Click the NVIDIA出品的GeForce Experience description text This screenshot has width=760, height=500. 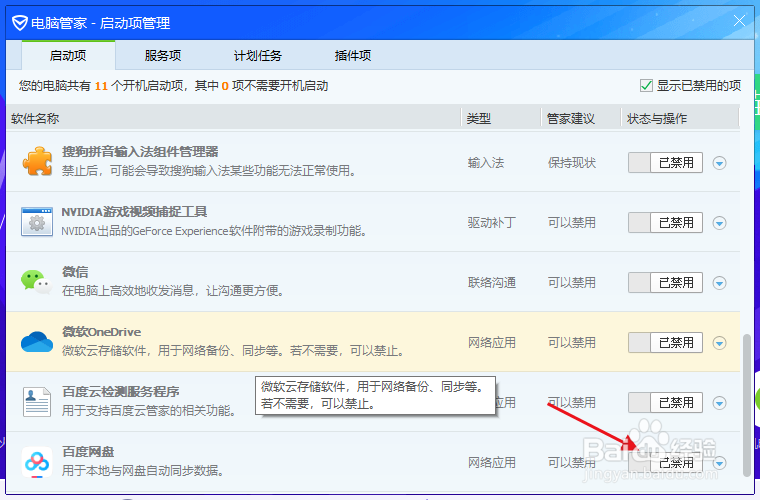coord(214,231)
